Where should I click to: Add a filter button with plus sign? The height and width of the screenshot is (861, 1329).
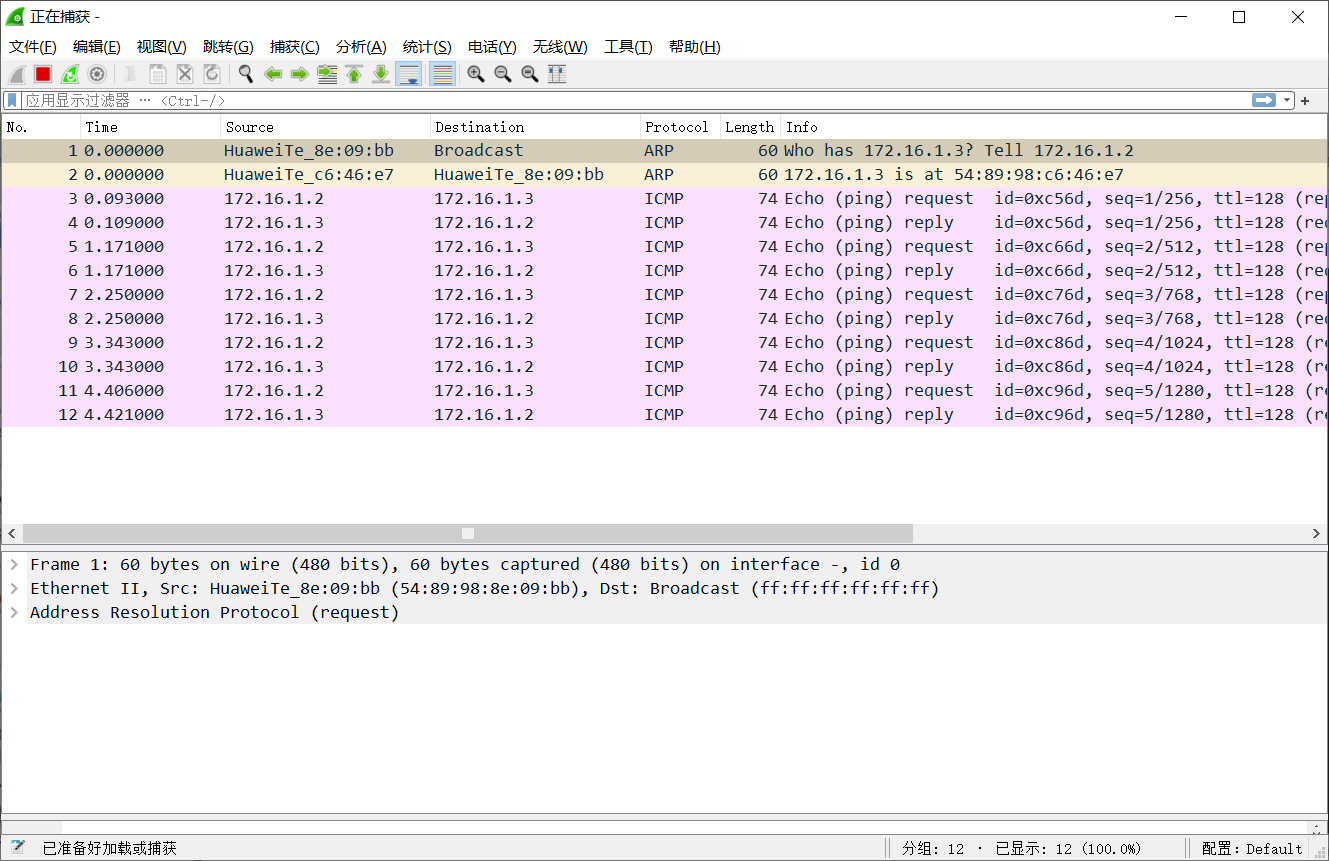[x=1305, y=101]
